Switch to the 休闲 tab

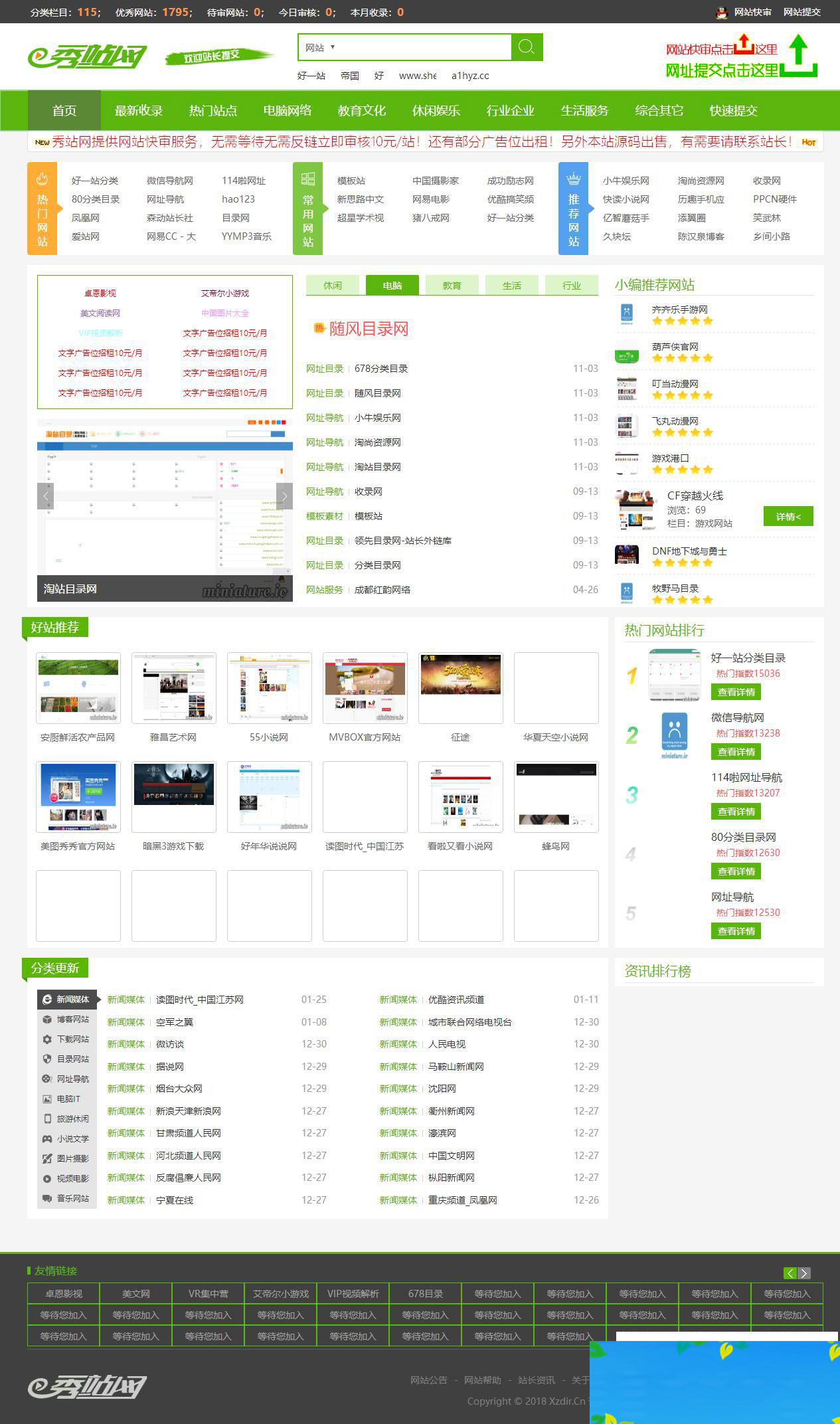333,286
